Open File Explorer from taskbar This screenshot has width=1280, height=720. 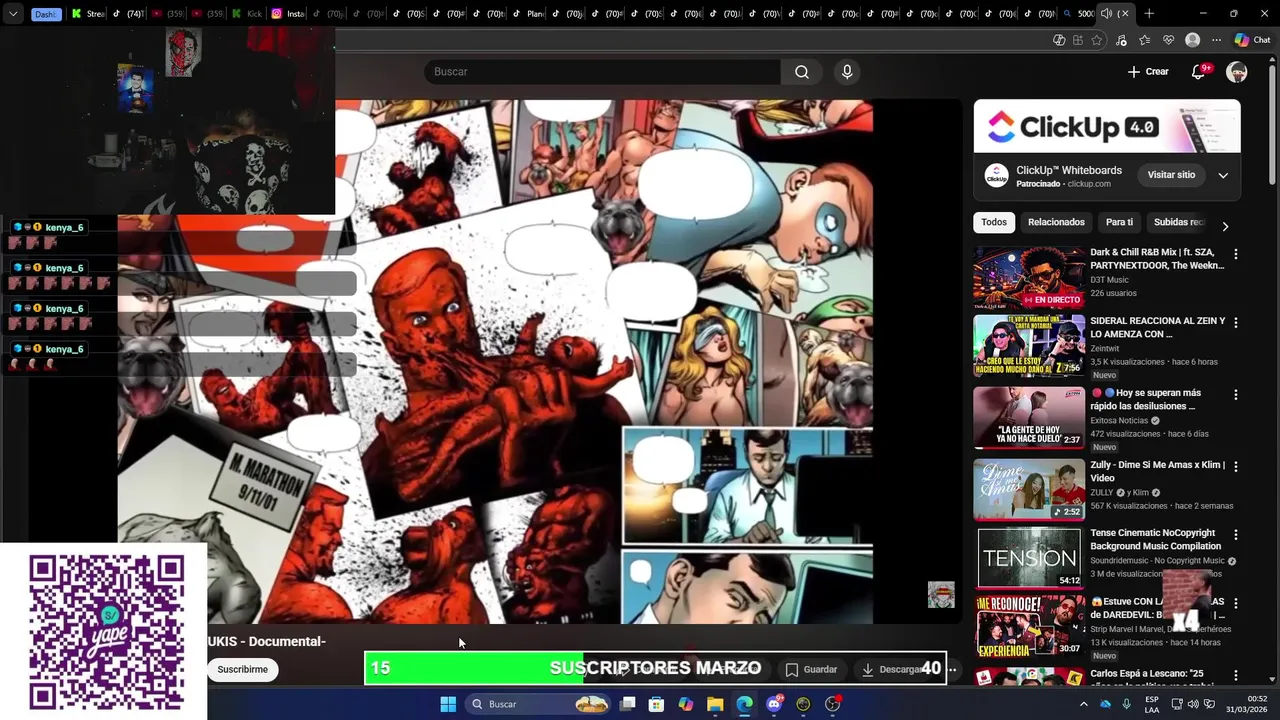[x=715, y=704]
